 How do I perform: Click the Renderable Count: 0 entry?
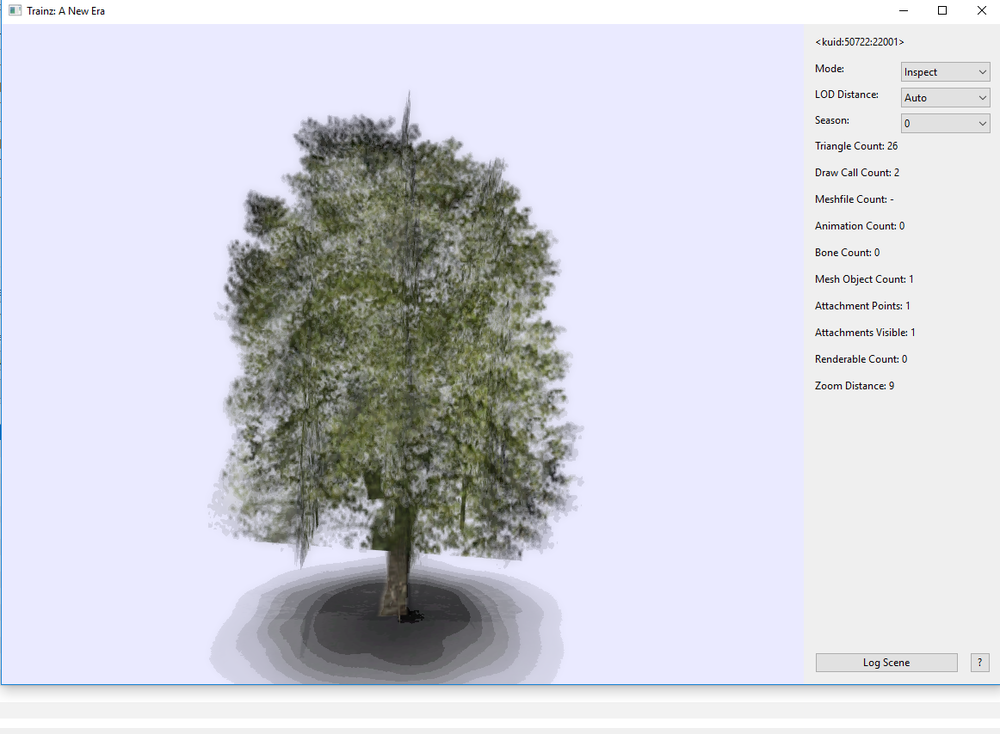point(860,359)
